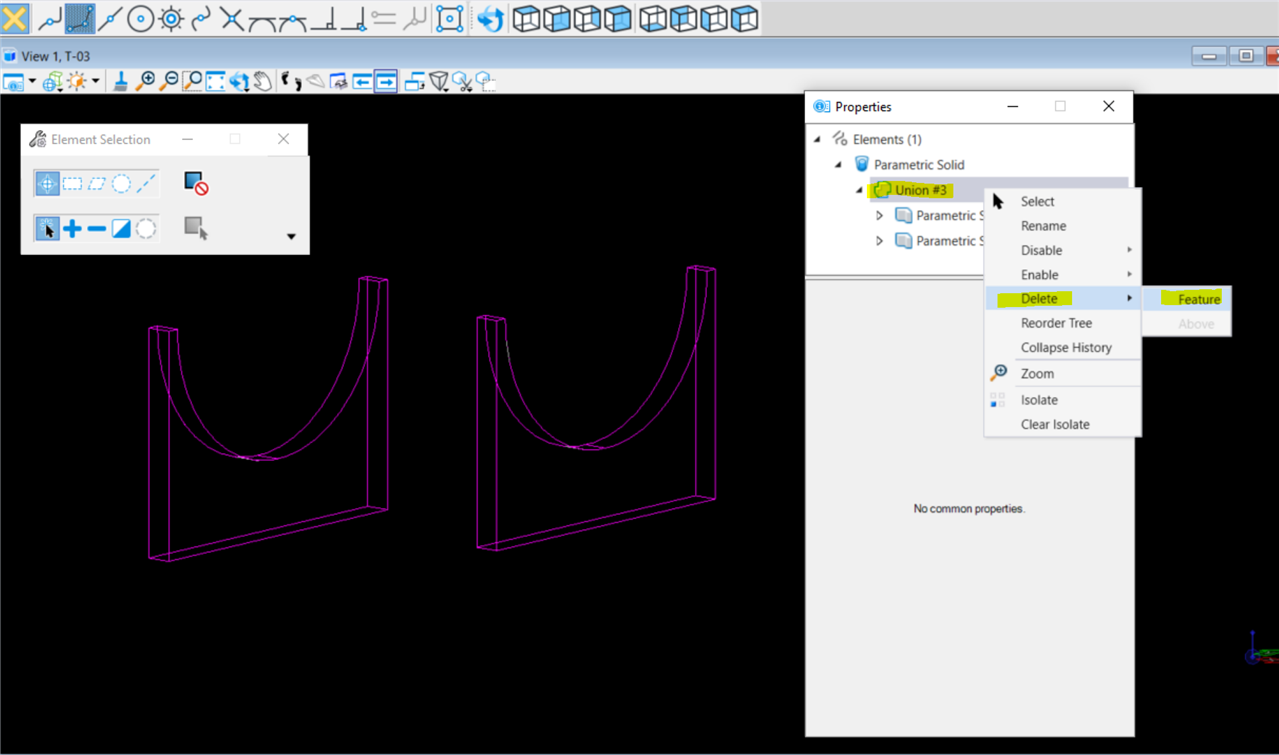Activate the Rotate View tool
The image size is (1279, 755).
[238, 81]
